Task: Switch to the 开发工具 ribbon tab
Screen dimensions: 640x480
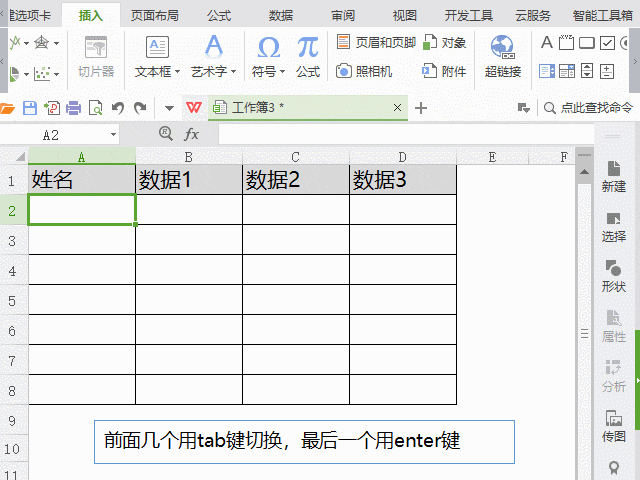Action: pyautogui.click(x=469, y=16)
